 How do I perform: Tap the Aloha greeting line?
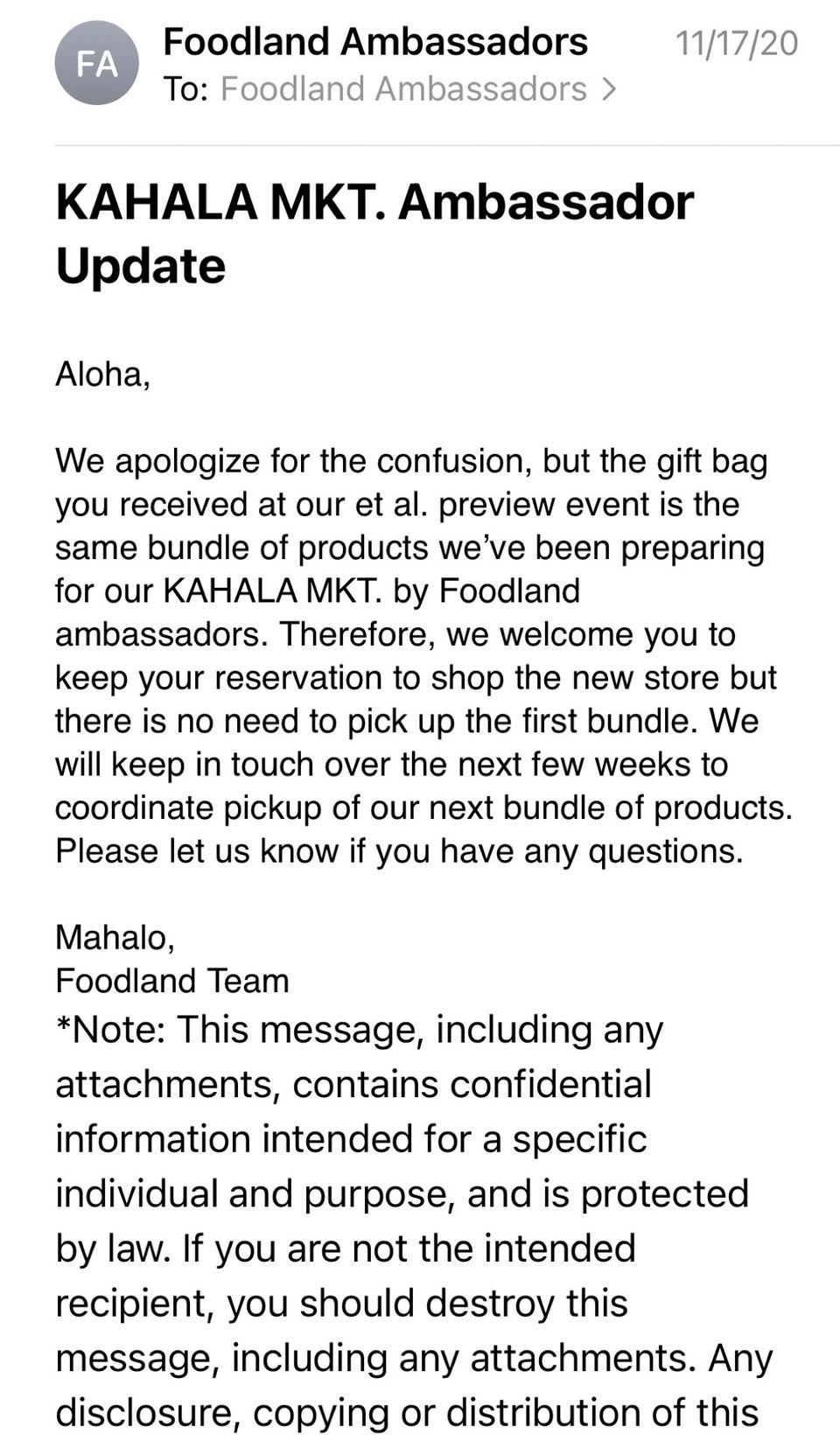pos(103,374)
